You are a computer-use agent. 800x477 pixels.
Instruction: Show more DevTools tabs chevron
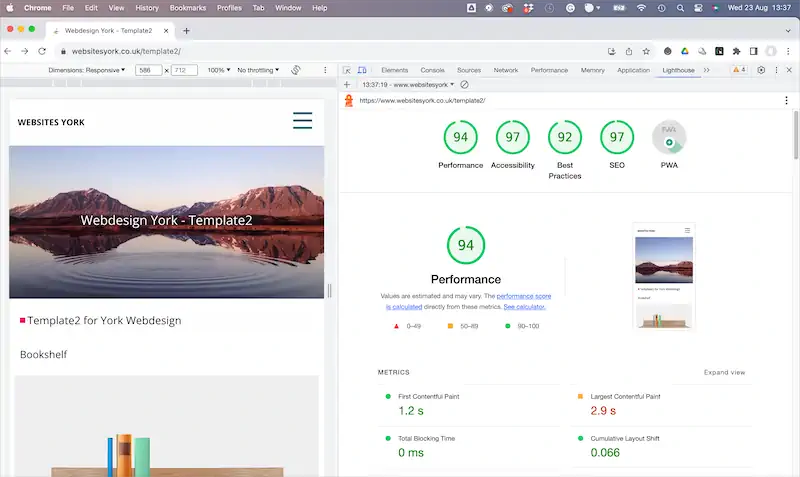click(707, 70)
